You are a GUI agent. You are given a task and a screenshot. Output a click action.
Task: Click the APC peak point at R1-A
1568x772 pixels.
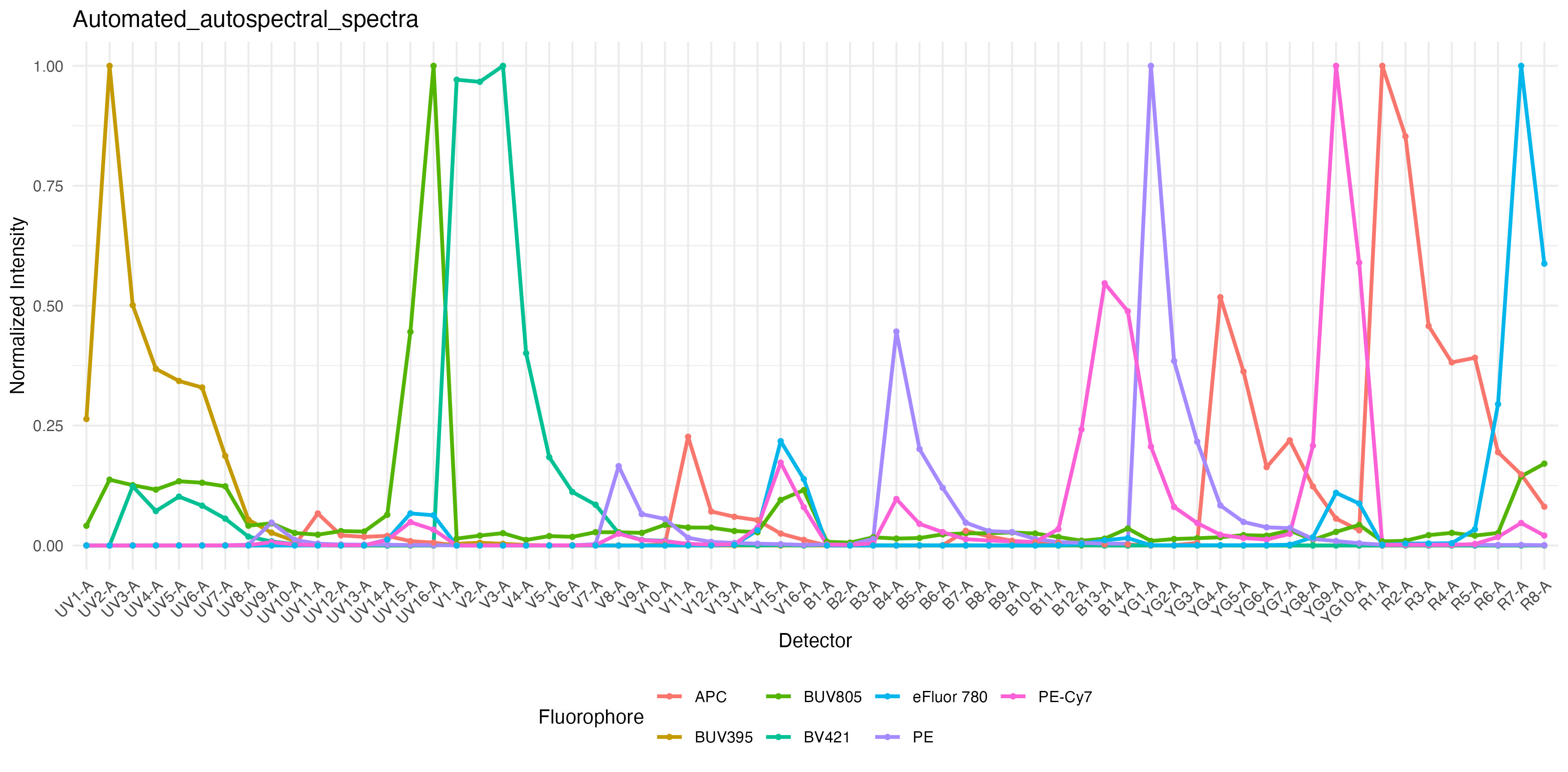click(x=1382, y=66)
